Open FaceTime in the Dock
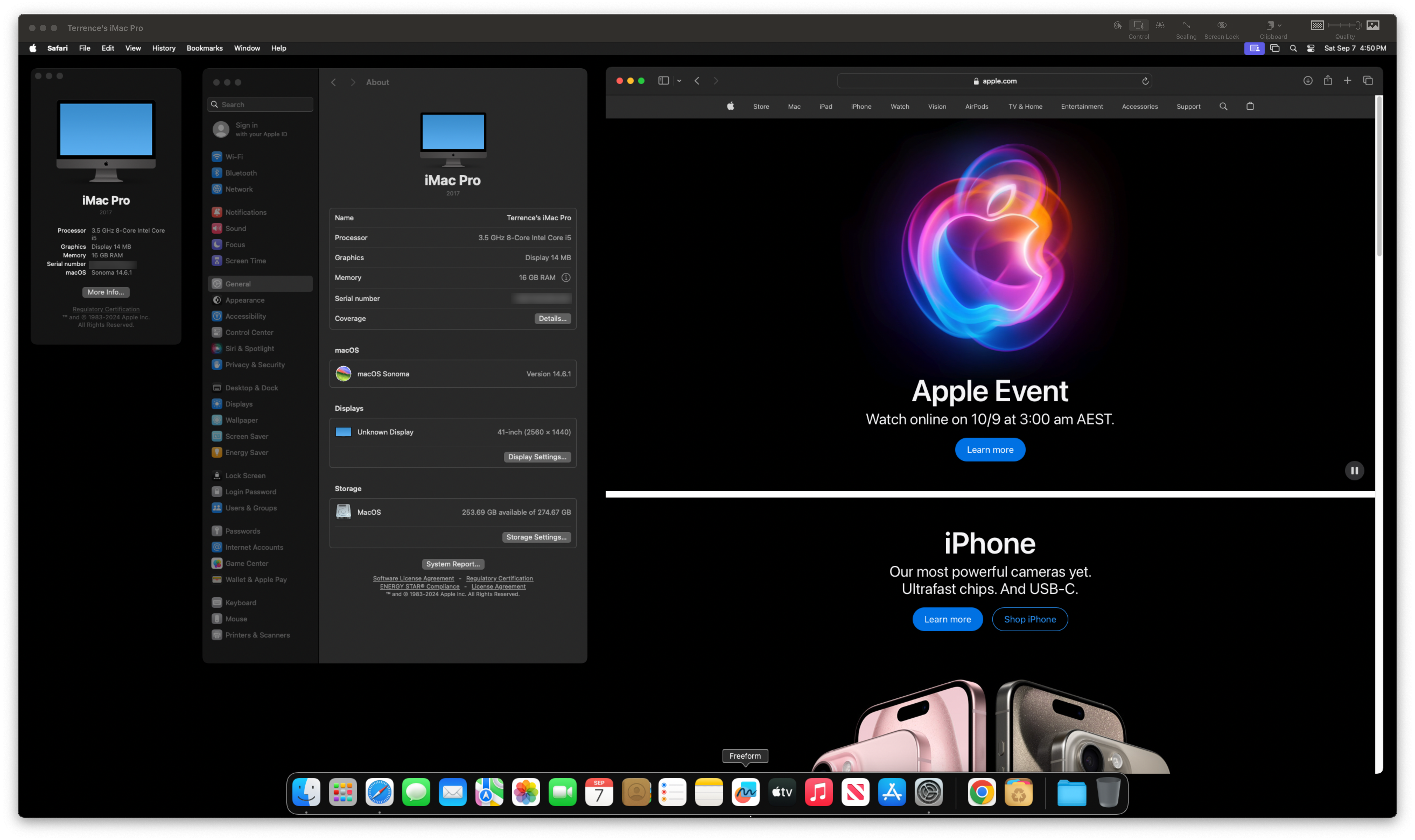This screenshot has height=840, width=1415. pyautogui.click(x=563, y=792)
